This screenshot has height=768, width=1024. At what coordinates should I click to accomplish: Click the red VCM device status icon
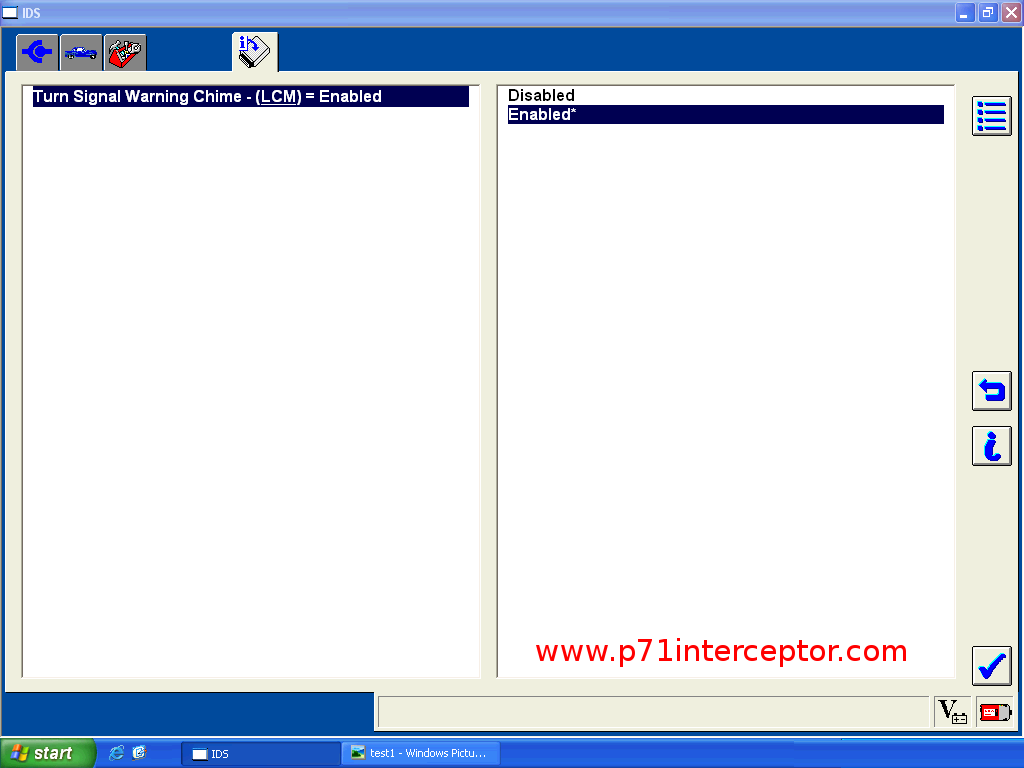pyautogui.click(x=994, y=712)
